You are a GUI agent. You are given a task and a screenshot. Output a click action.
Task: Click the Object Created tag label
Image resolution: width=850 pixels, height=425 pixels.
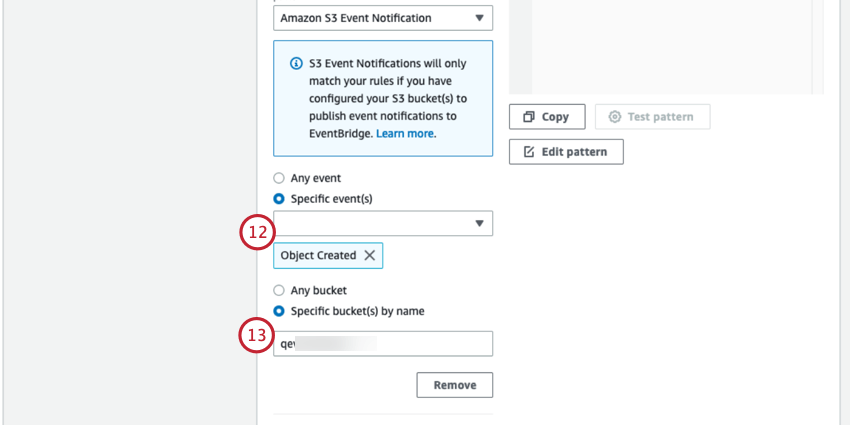point(318,255)
